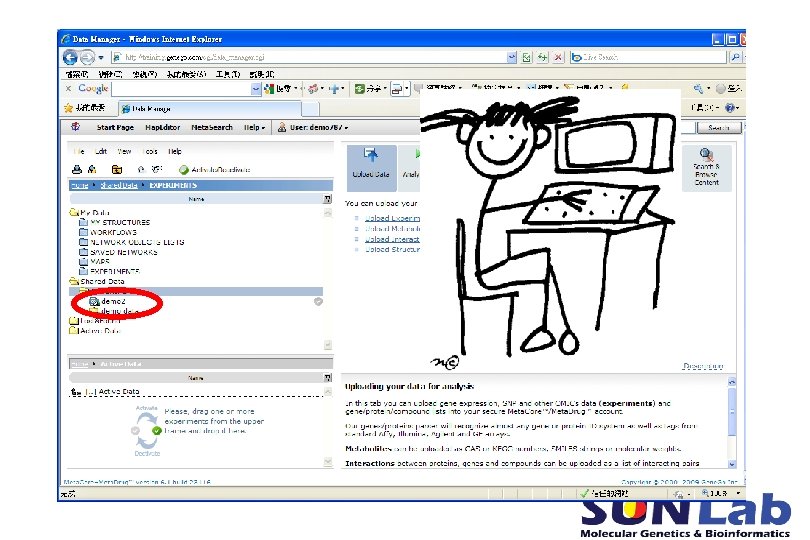Open the recent pages dropdown beside Forward

(101, 58)
